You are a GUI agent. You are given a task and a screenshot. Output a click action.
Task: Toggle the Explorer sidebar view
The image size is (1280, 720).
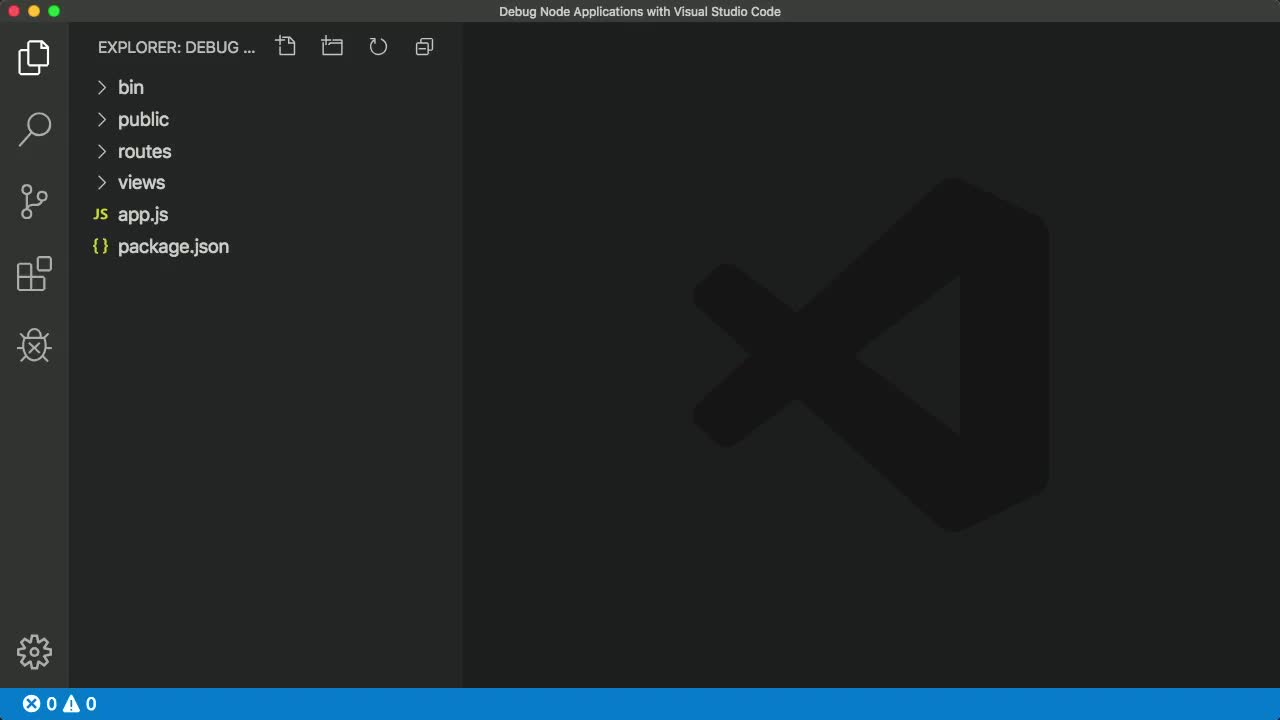(34, 57)
